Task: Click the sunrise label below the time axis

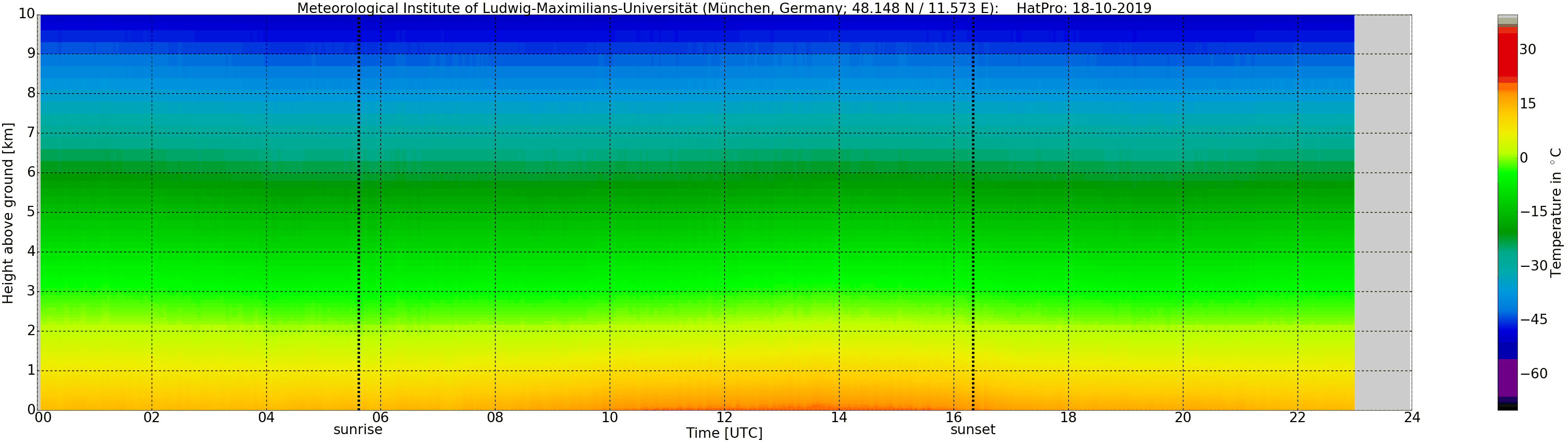Action: [358, 429]
